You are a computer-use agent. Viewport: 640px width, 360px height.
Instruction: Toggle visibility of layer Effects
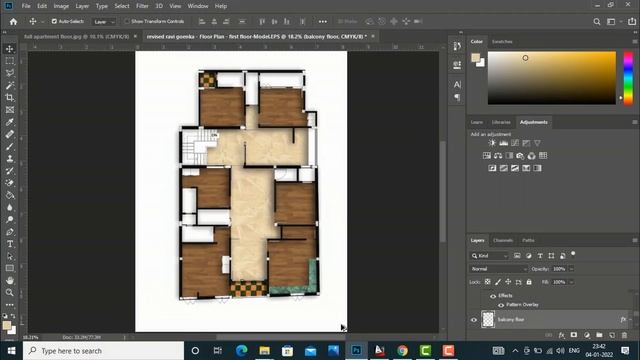click(x=493, y=296)
